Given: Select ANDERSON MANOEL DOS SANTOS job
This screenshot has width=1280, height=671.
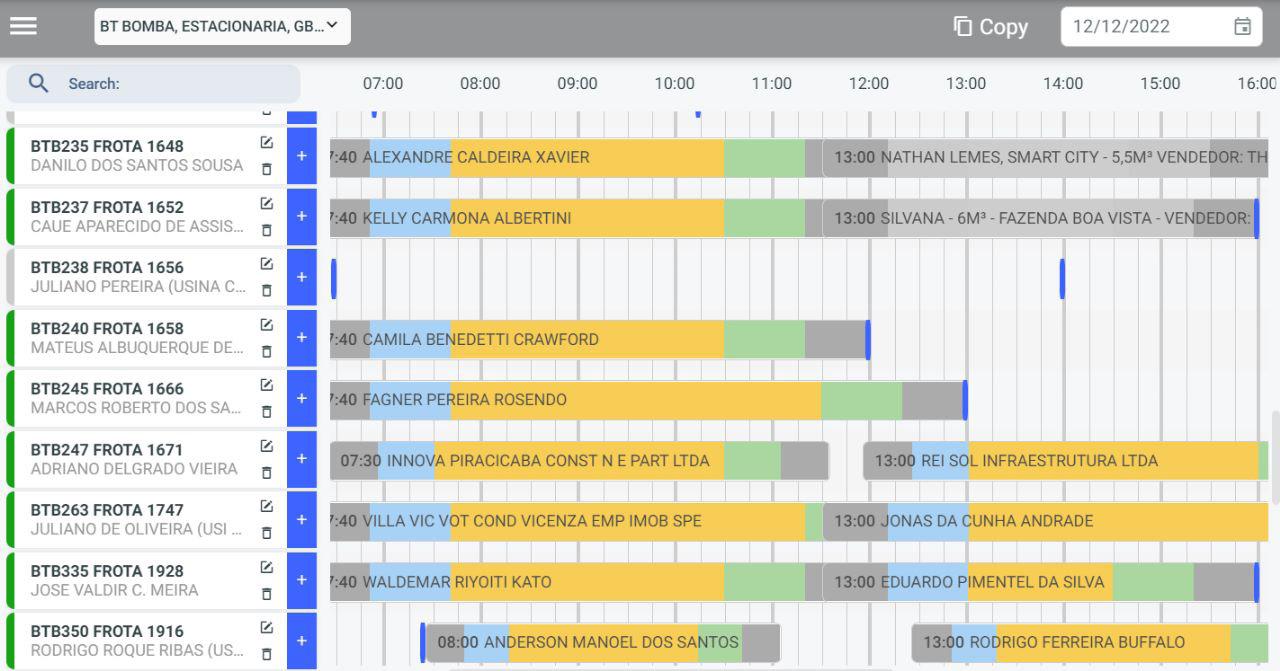Looking at the screenshot, I should (x=603, y=643).
